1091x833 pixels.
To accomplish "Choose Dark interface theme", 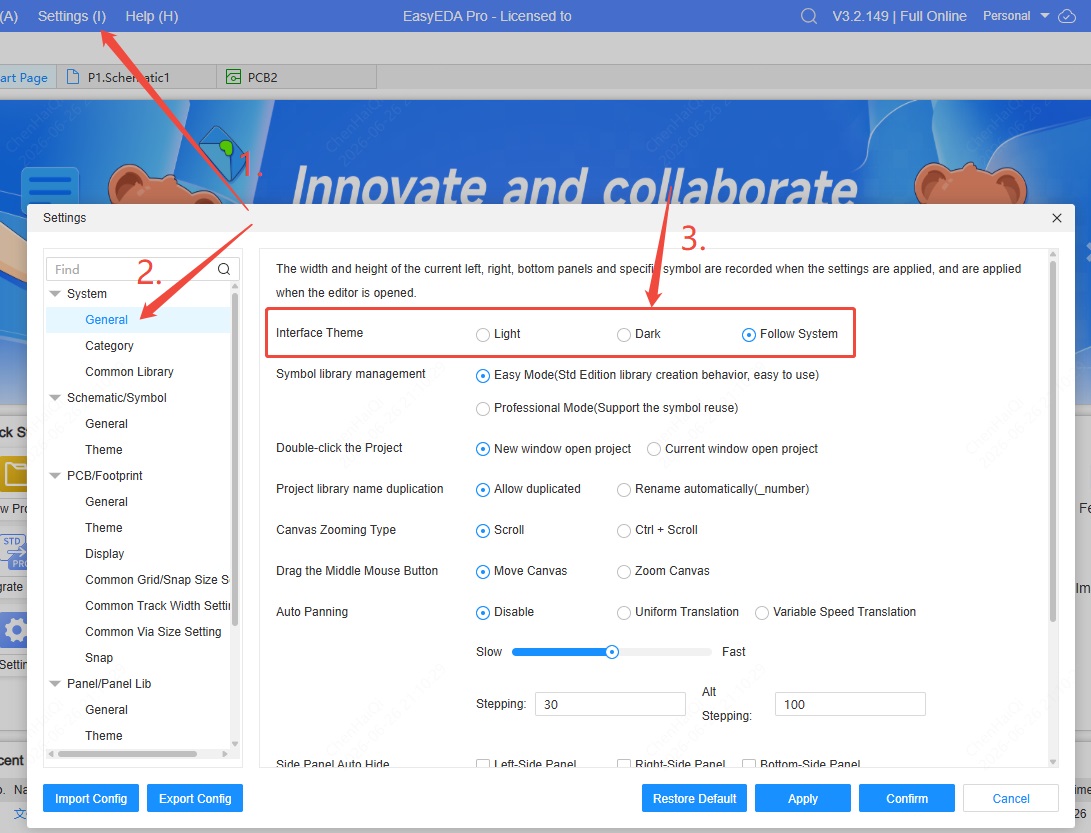I will [623, 335].
